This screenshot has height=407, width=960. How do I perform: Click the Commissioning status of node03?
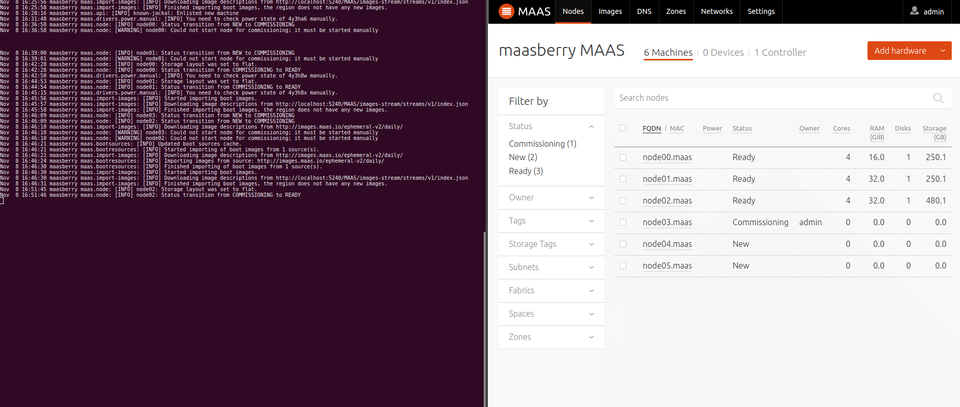point(760,222)
